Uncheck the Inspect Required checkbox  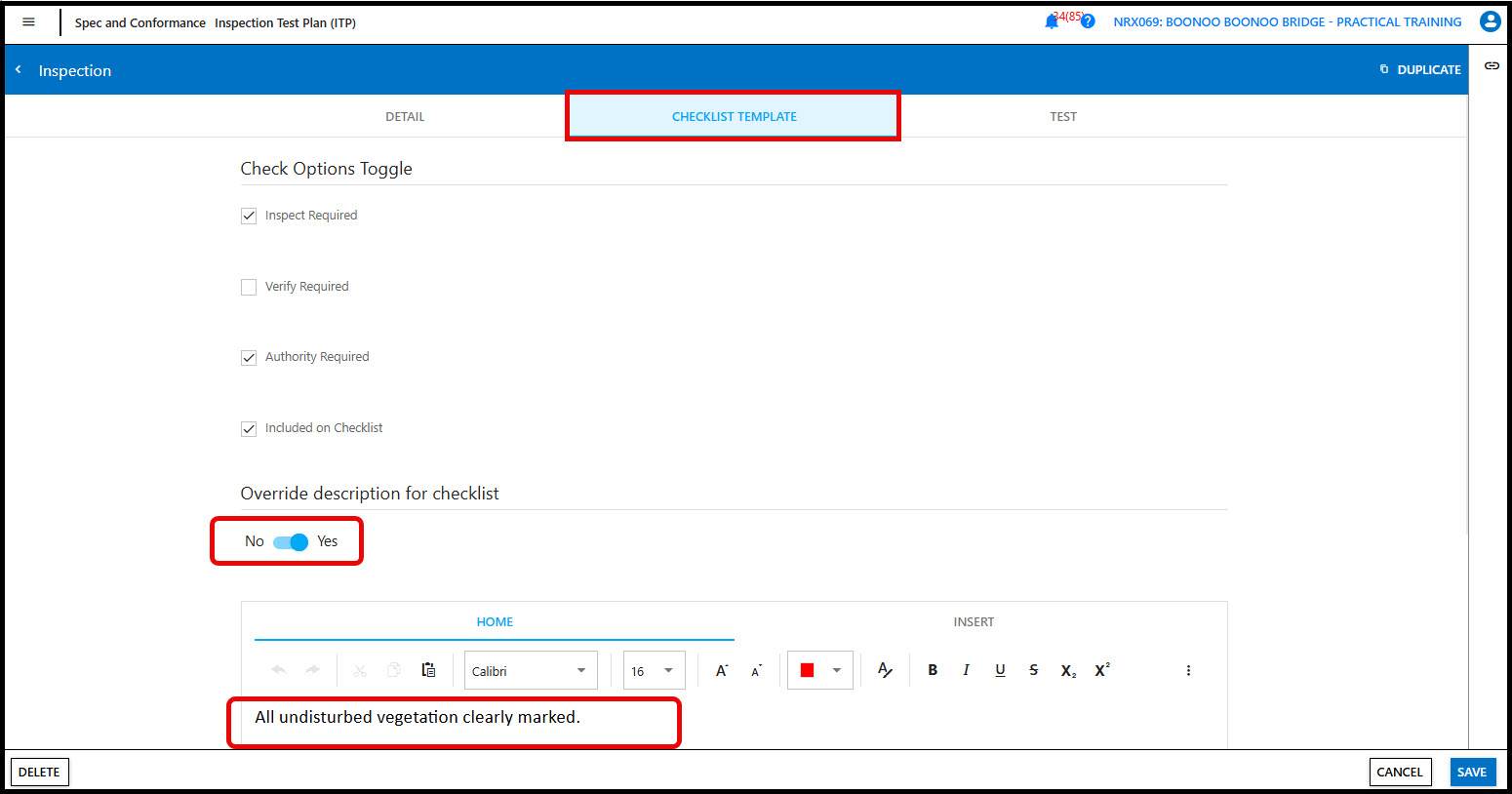(249, 216)
